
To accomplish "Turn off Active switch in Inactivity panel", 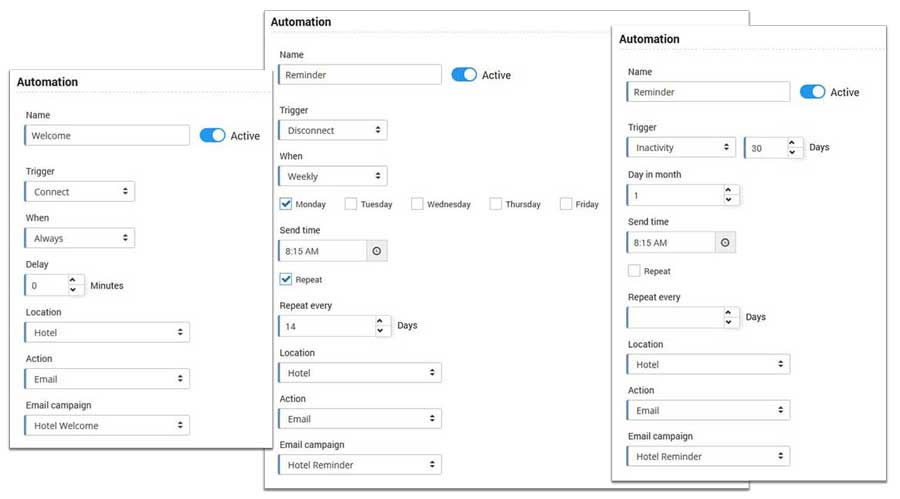I will tap(812, 92).
